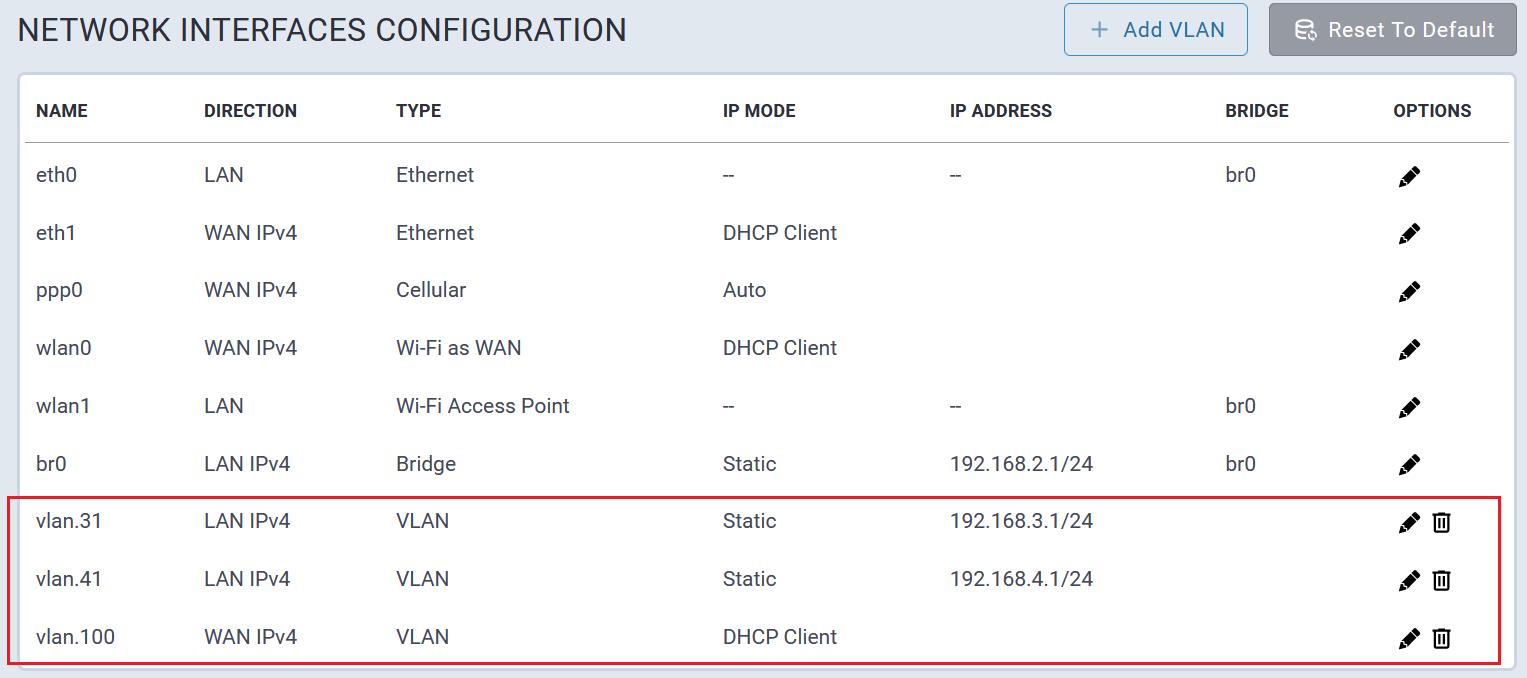Viewport: 1527px width, 678px height.
Task: Click the Wi-Fi Access Point type cell
Action: (482, 406)
